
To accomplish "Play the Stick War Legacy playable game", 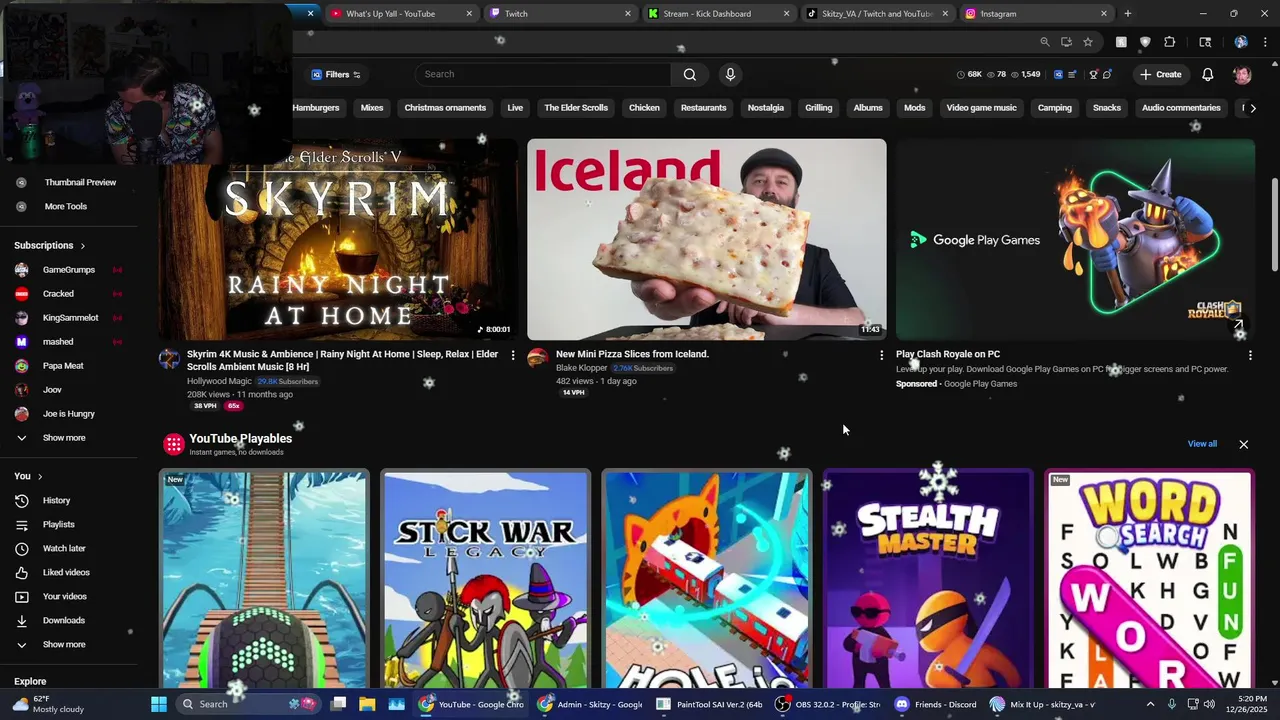I will click(x=485, y=578).
